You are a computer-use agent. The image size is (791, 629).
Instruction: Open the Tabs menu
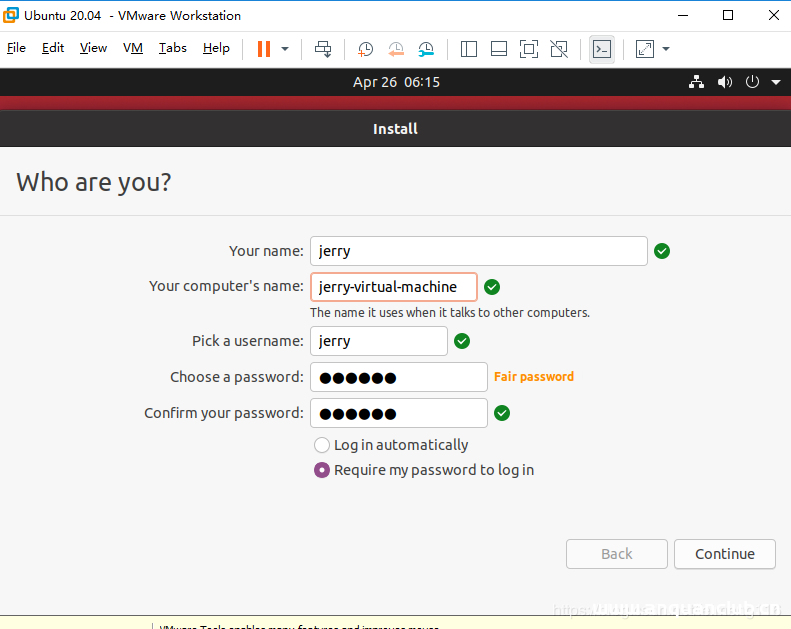[172, 48]
